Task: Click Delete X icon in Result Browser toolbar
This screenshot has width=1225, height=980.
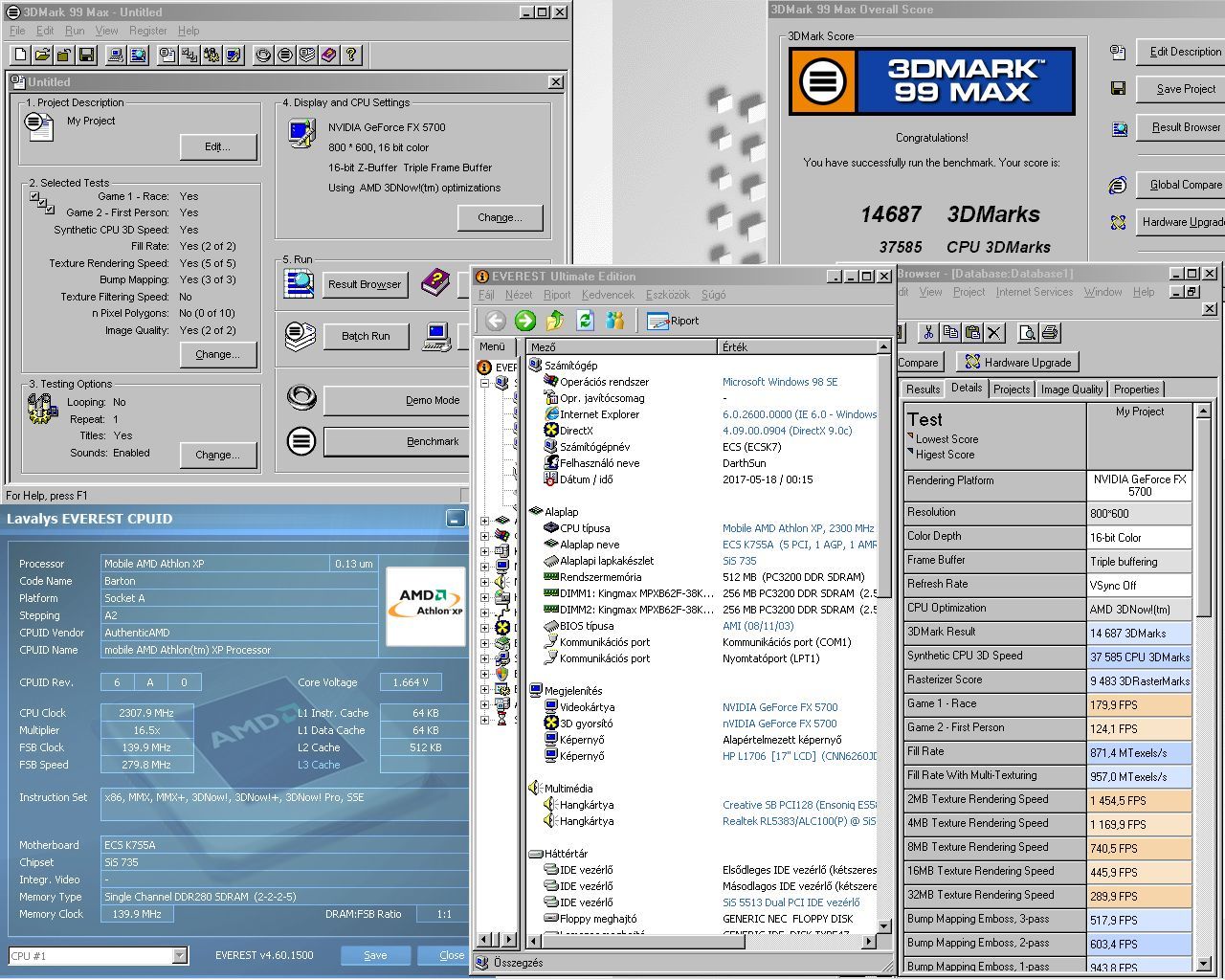Action: pos(994,332)
